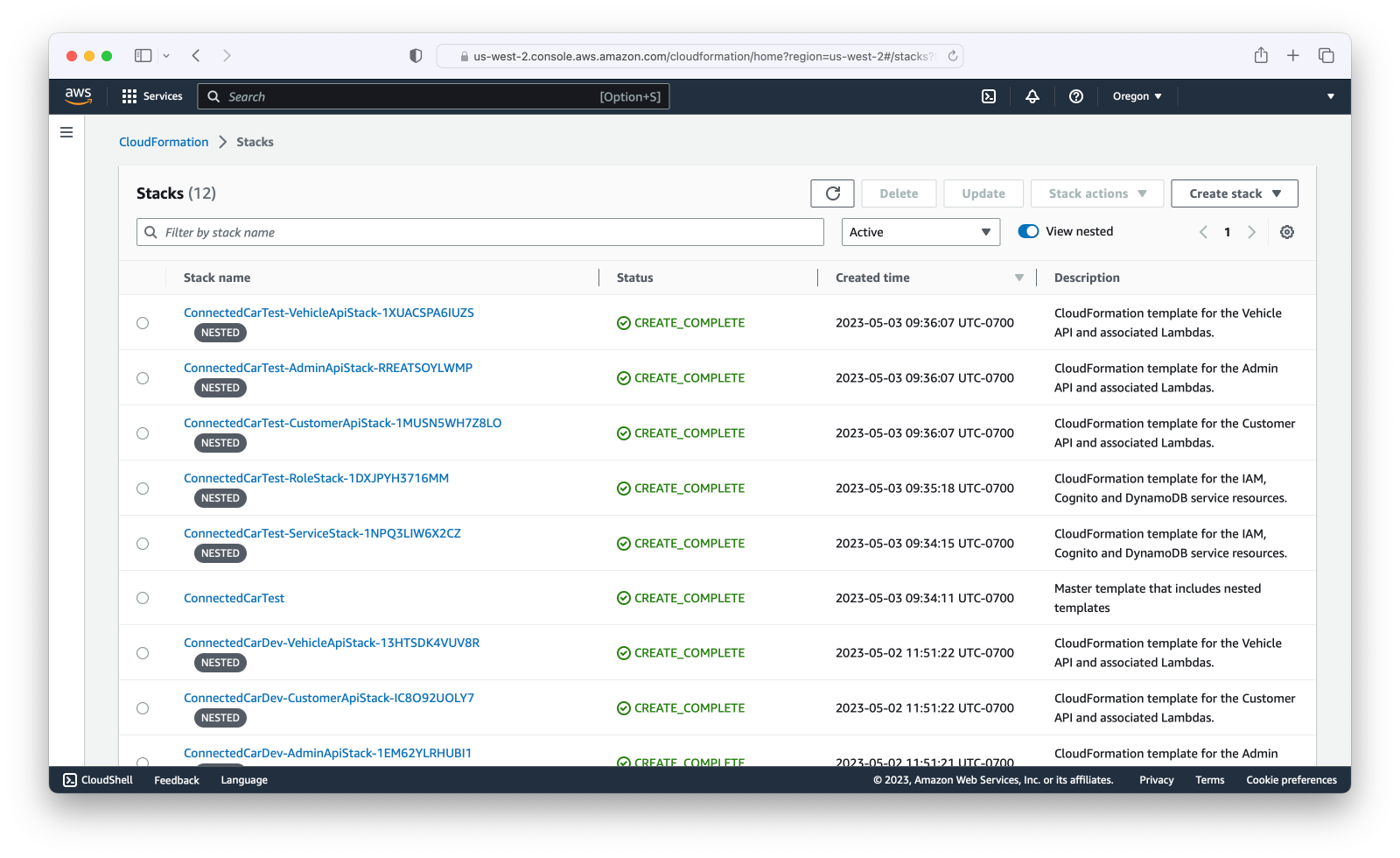Open the Terms footer link
The image size is (1400, 858).
1210,780
